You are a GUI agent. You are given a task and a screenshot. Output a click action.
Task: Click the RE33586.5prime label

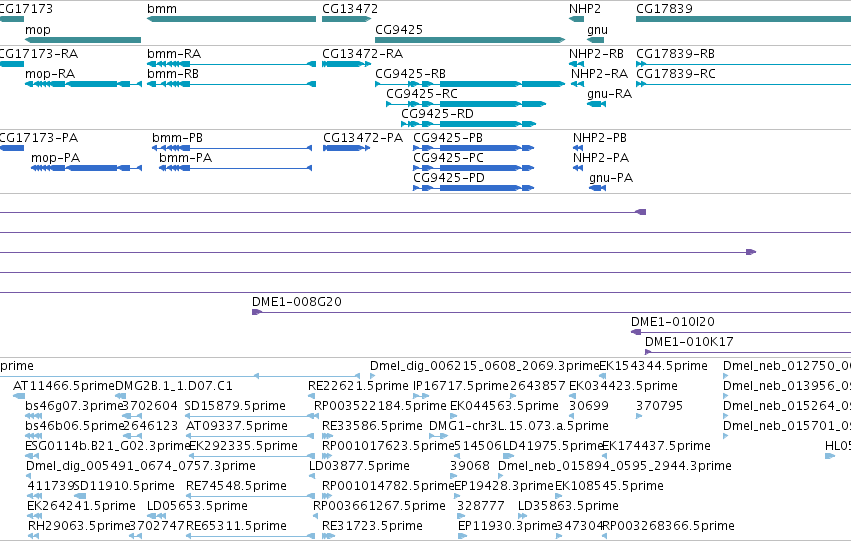[372, 426]
